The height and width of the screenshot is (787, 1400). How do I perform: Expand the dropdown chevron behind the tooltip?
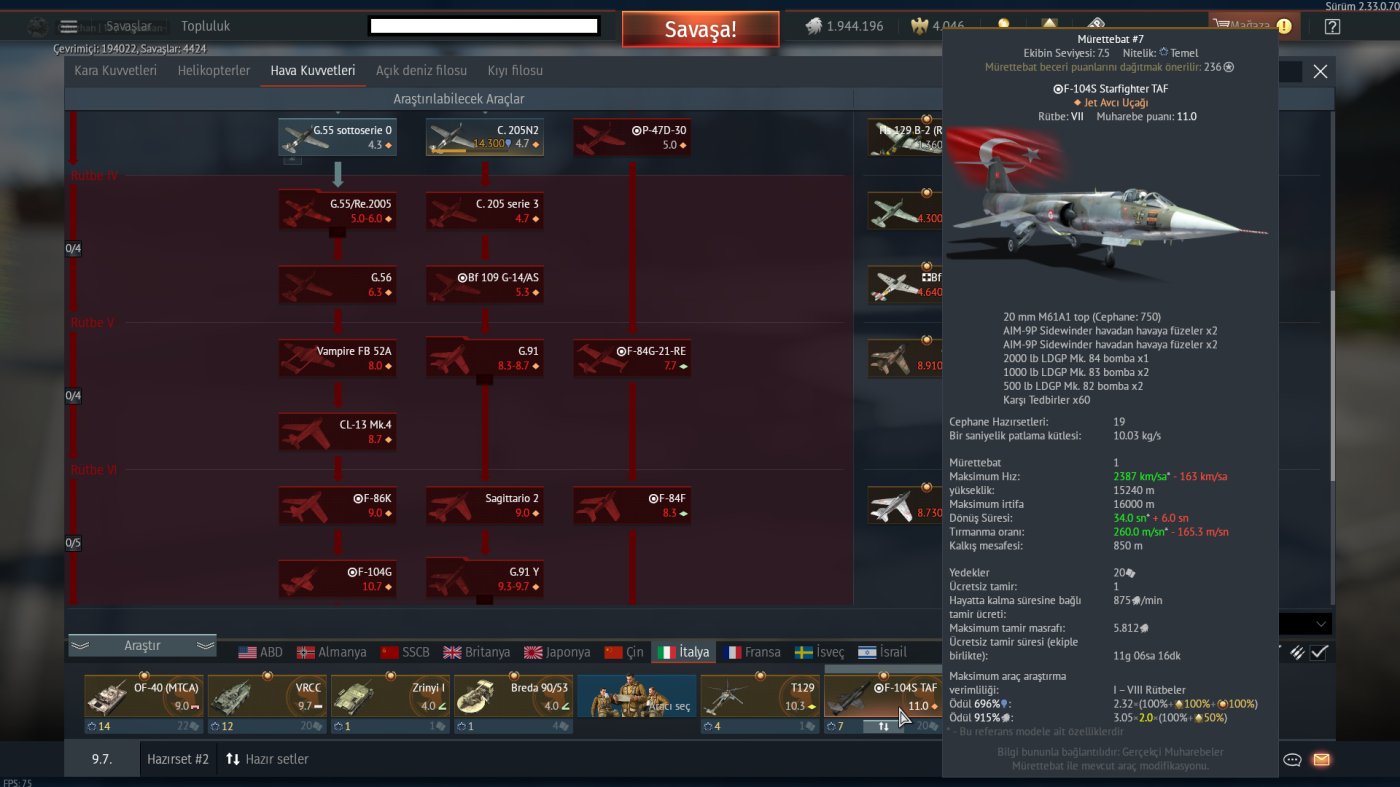1321,624
